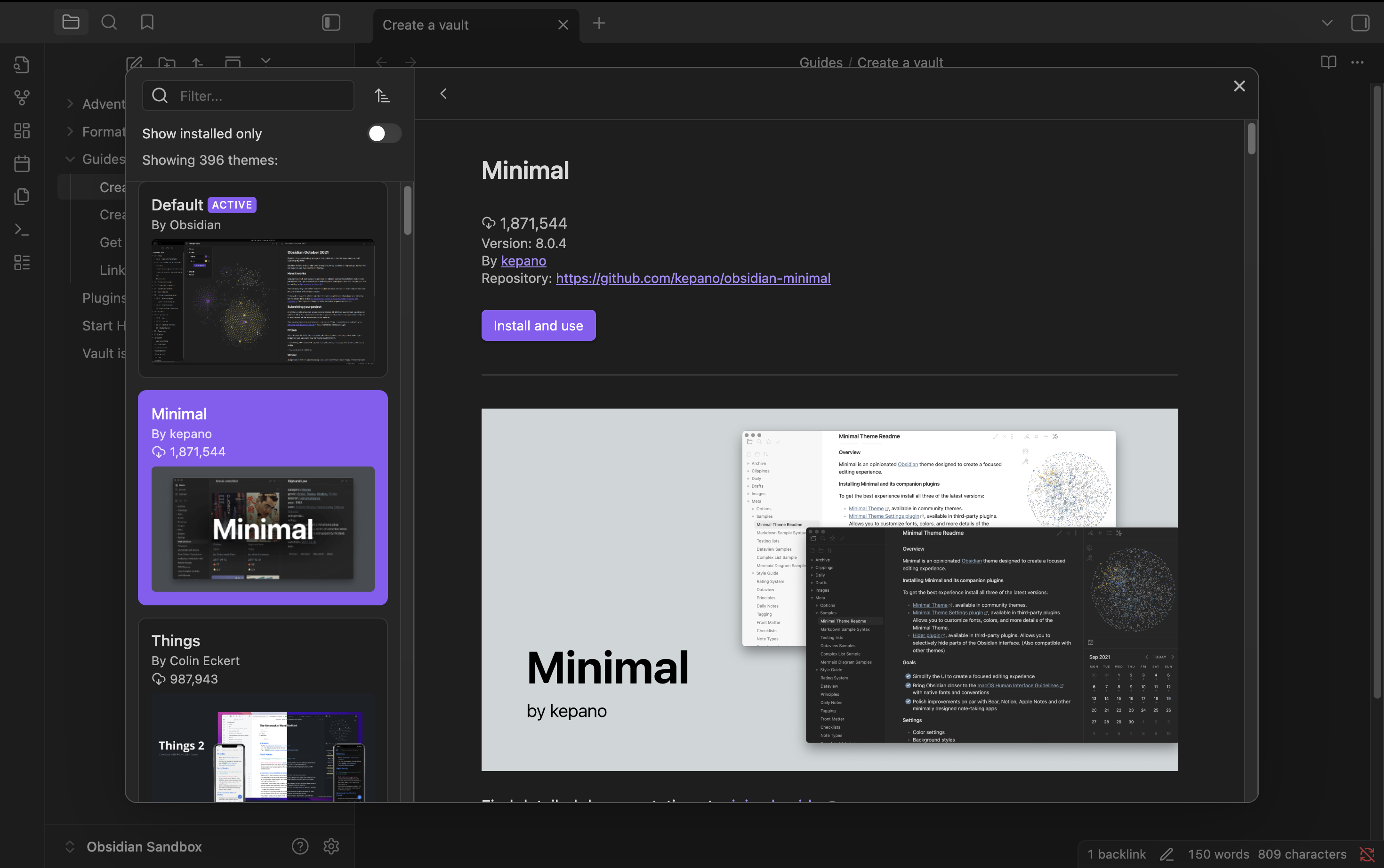Click the search icon in sidebar tabs
The image size is (1384, 868).
pos(108,23)
